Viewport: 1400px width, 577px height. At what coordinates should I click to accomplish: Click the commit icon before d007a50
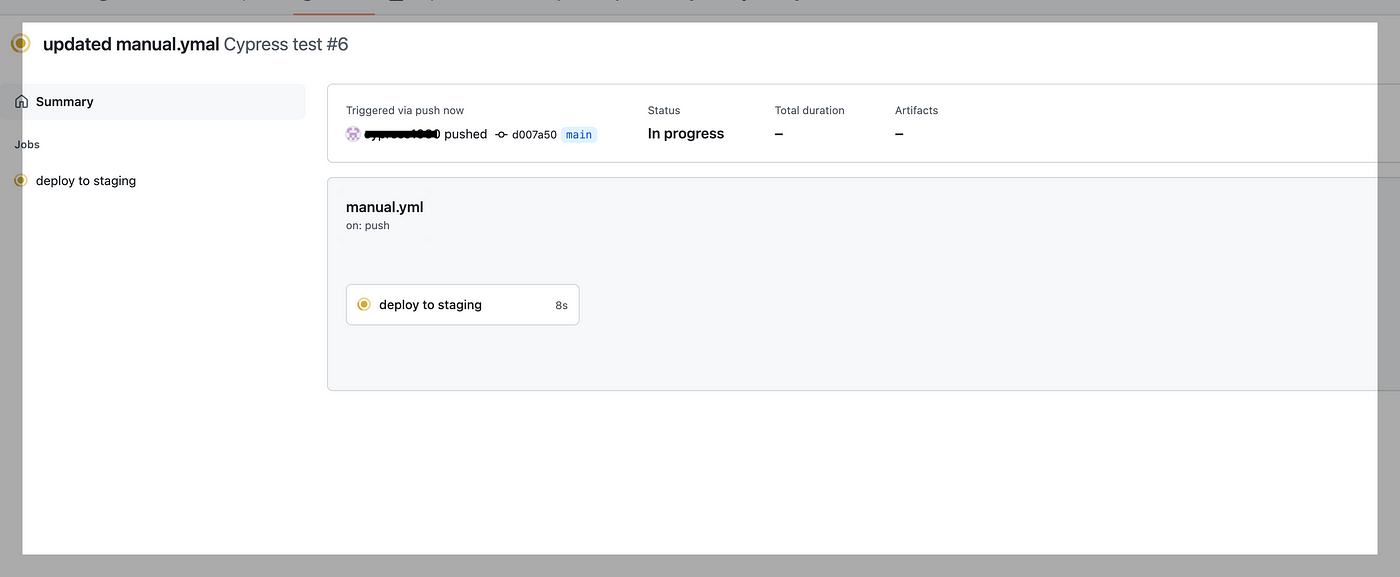(500, 133)
